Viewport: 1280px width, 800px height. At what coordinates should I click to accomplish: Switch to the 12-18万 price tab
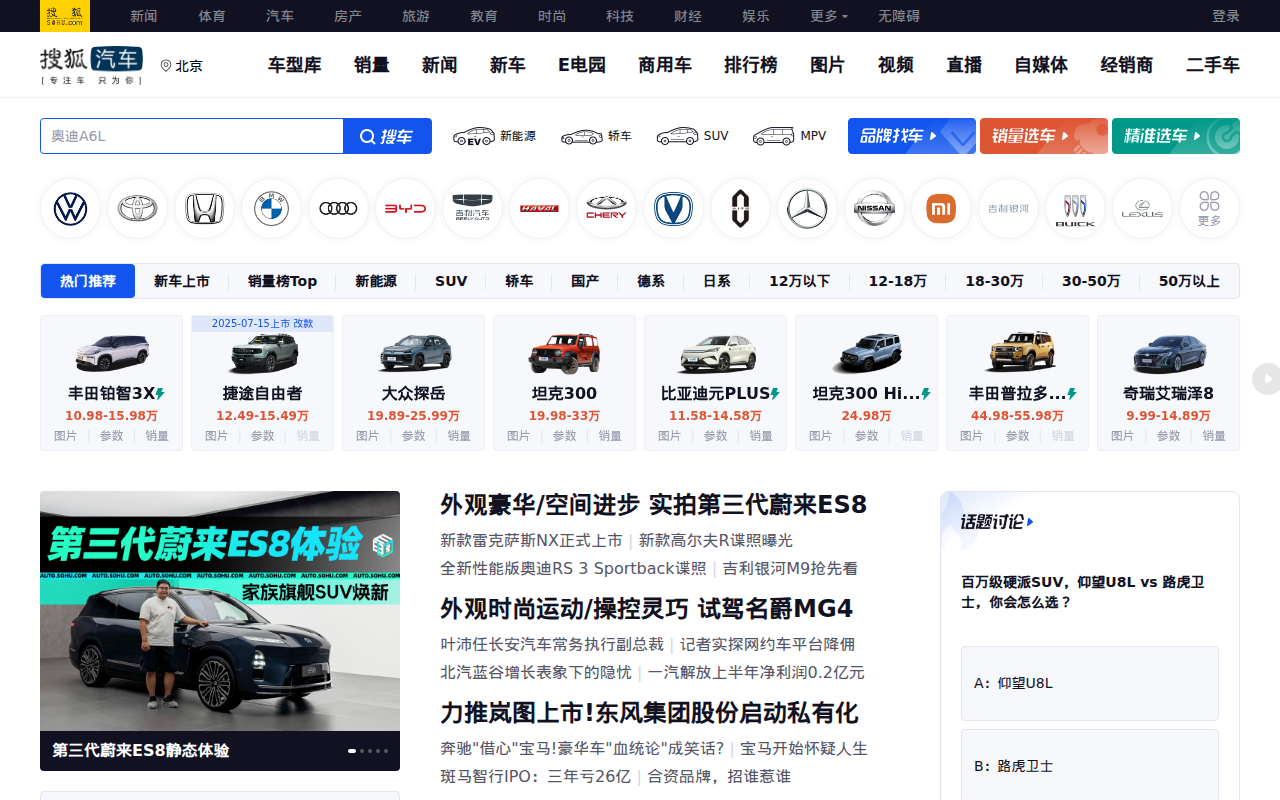[x=897, y=281]
